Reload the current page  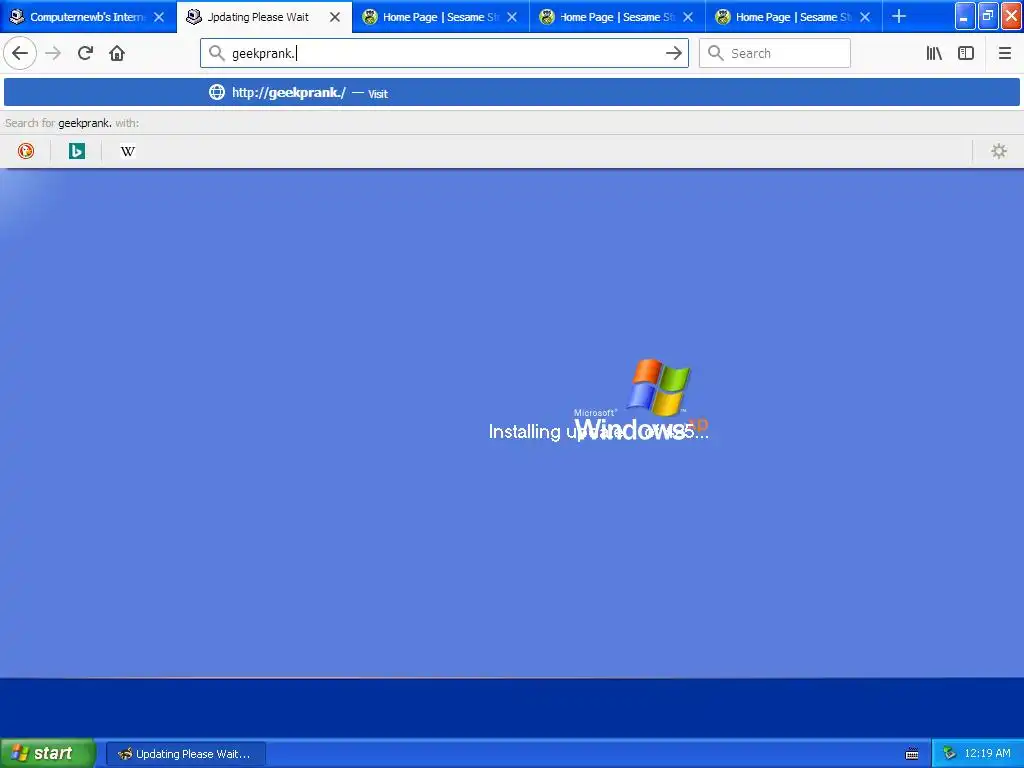point(85,53)
